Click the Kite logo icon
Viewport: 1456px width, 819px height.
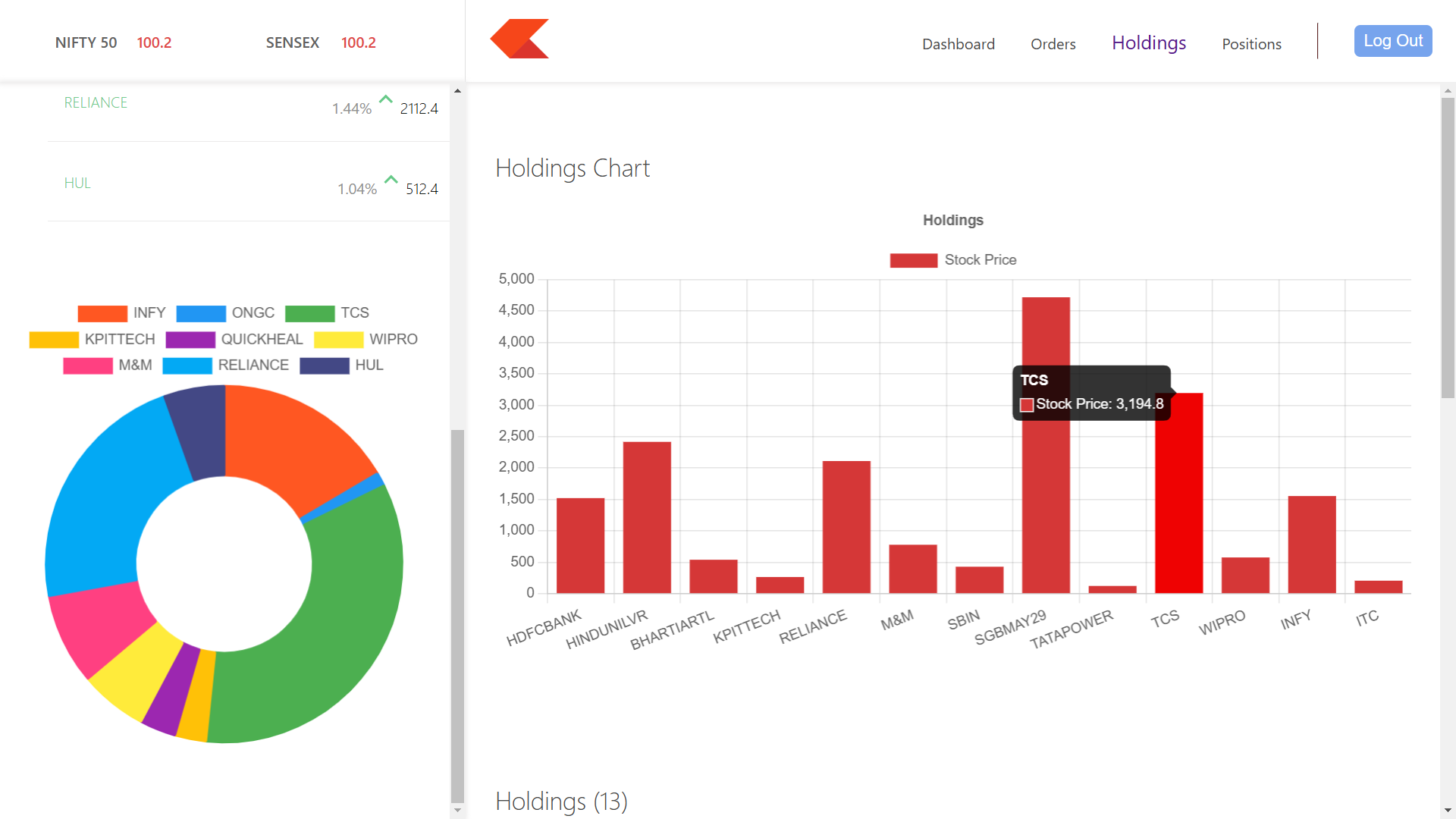(519, 39)
